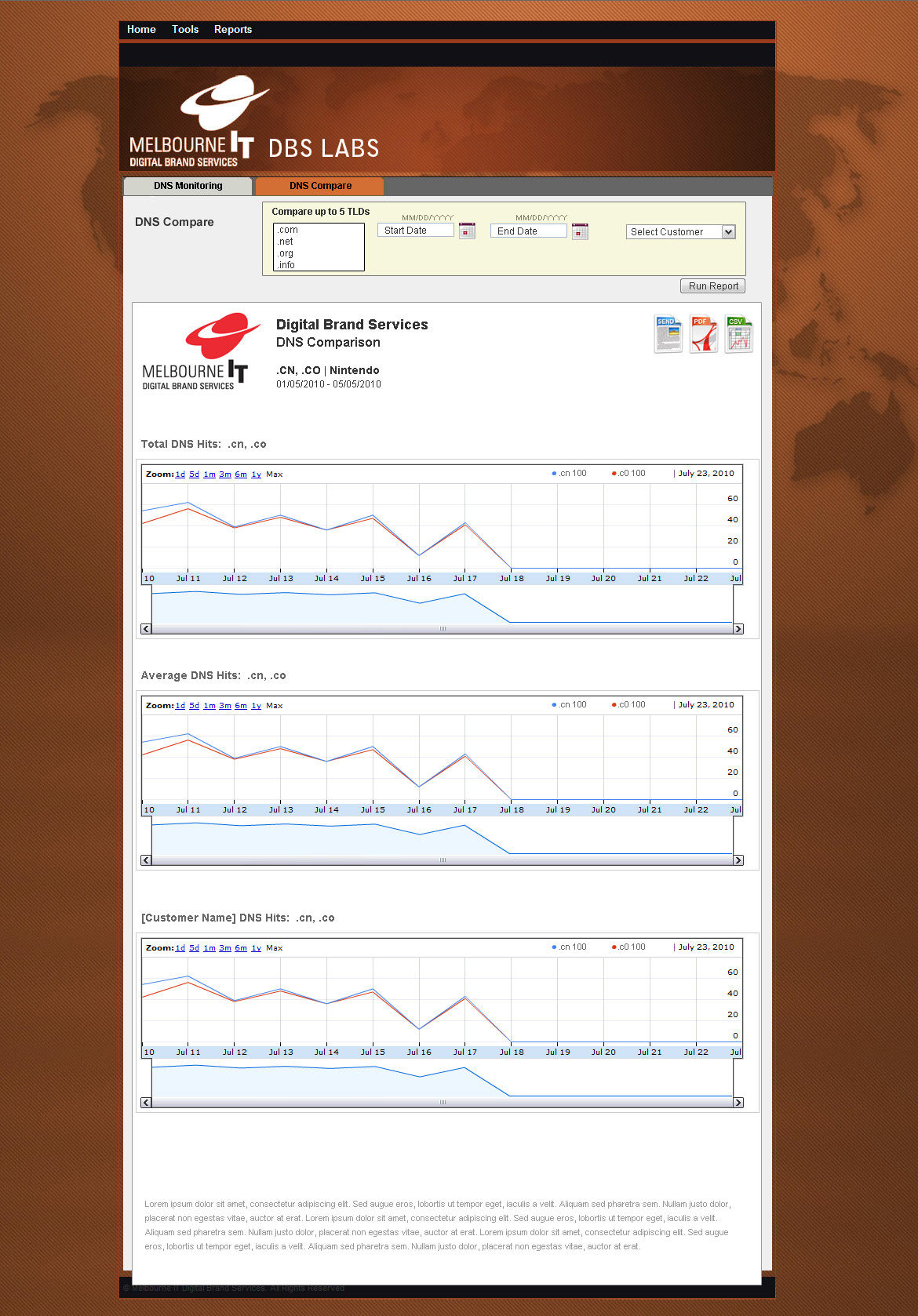Viewport: 918px width, 1316px height.
Task: Export the report as CSV
Action: 738,334
